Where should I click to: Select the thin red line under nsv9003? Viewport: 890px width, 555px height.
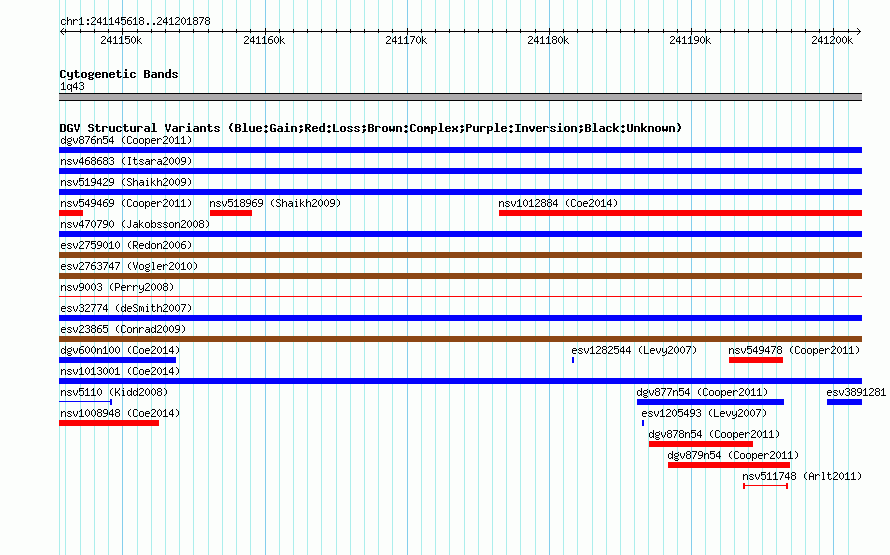click(x=460, y=296)
